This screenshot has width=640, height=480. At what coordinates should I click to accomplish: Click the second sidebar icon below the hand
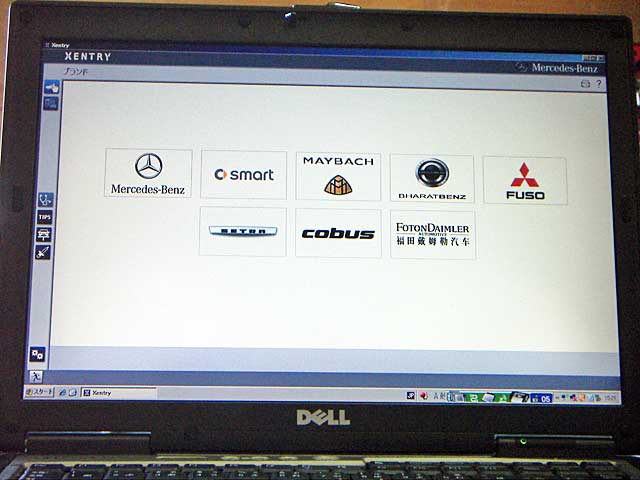pos(51,104)
